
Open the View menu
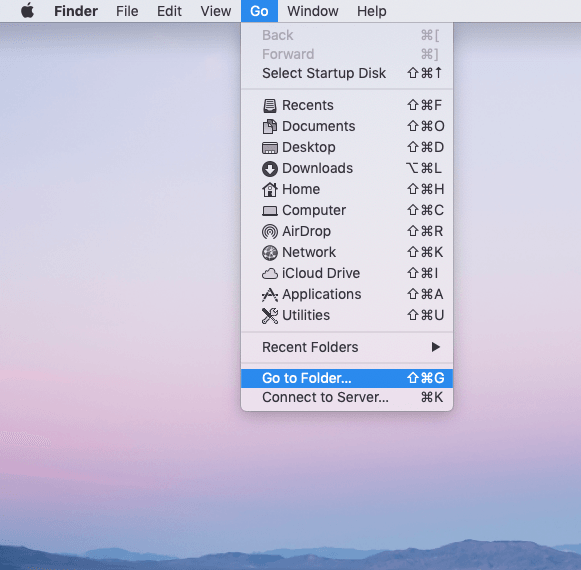tap(216, 11)
